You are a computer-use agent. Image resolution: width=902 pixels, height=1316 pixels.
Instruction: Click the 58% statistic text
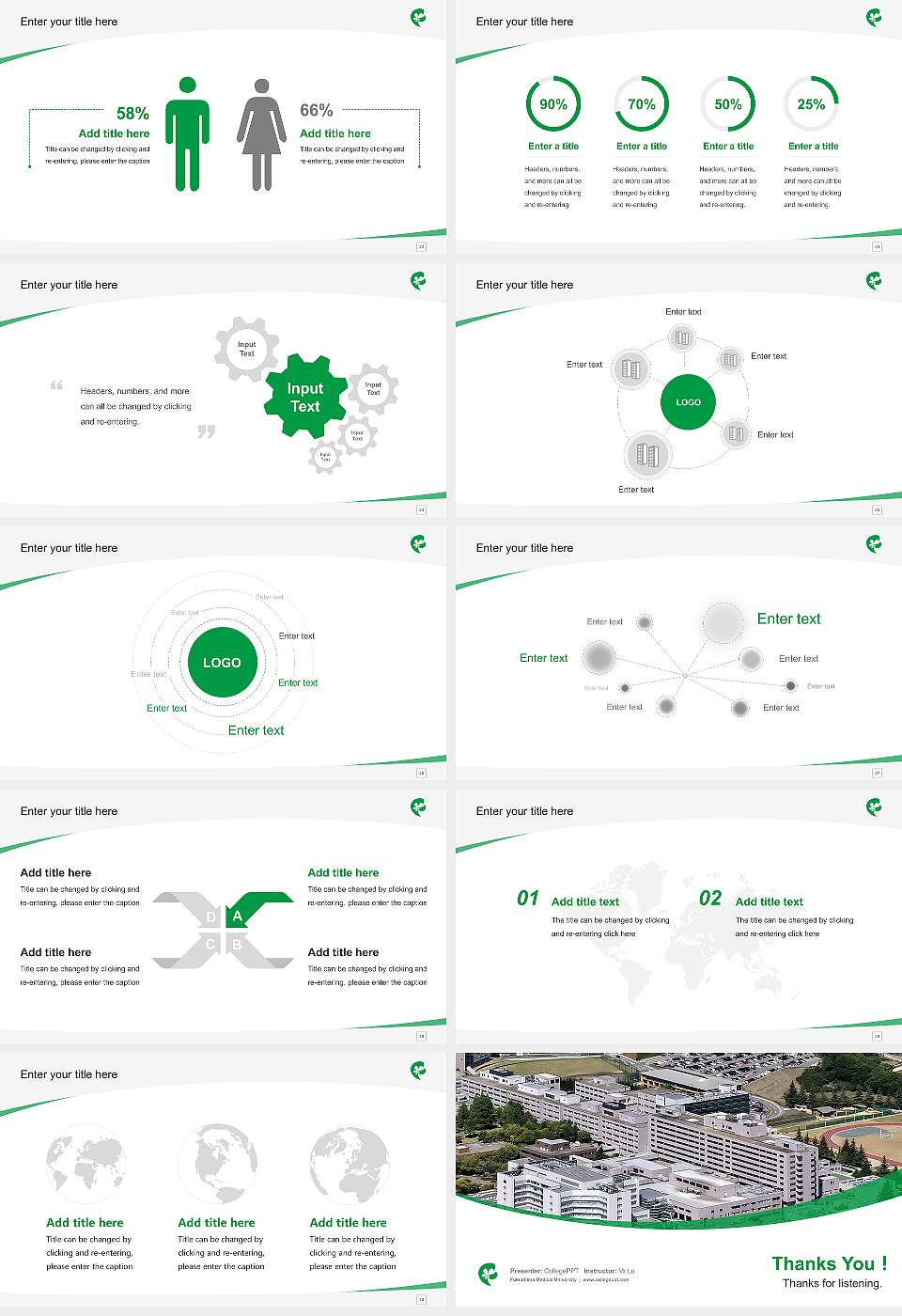click(132, 114)
